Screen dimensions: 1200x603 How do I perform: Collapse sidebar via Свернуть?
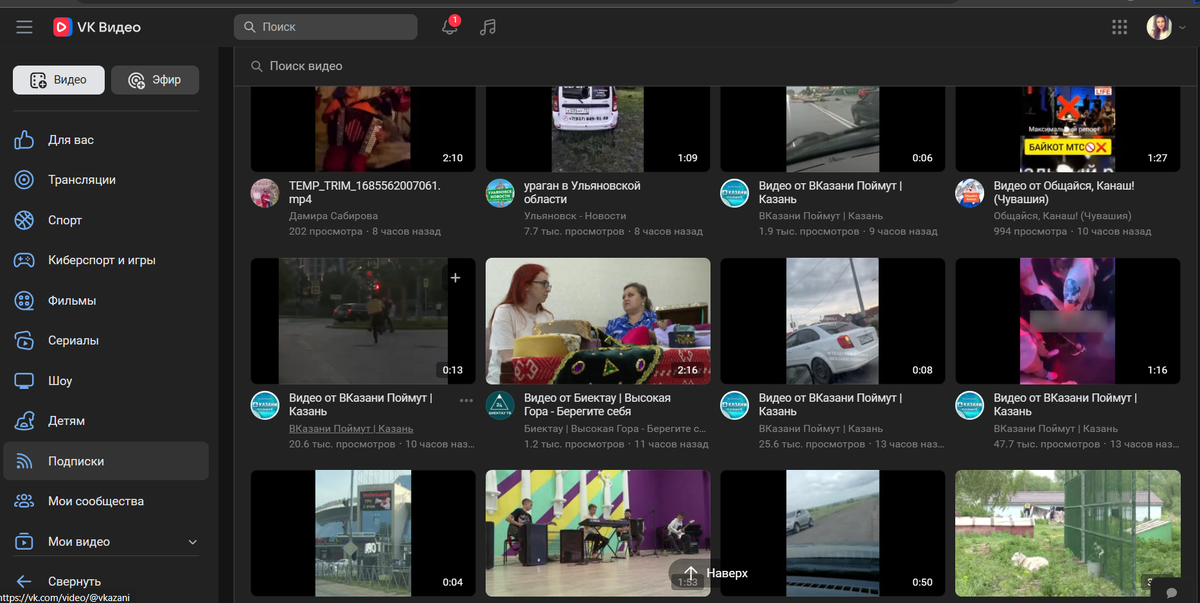pyautogui.click(x=105, y=581)
